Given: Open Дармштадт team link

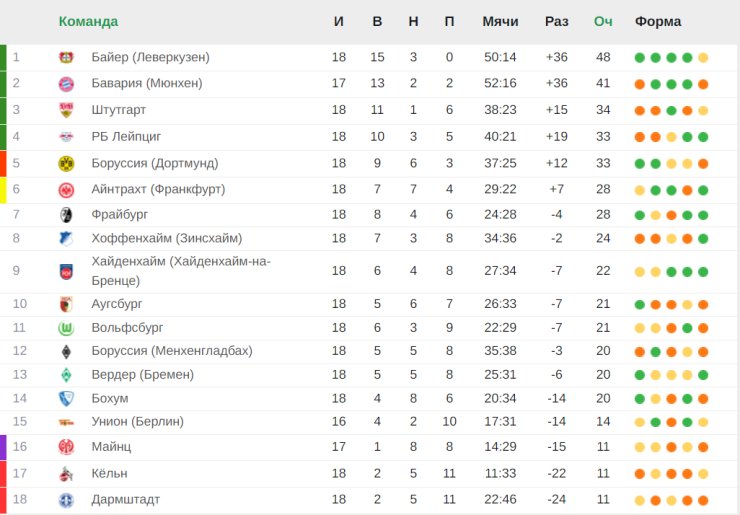Looking at the screenshot, I should coord(125,499).
